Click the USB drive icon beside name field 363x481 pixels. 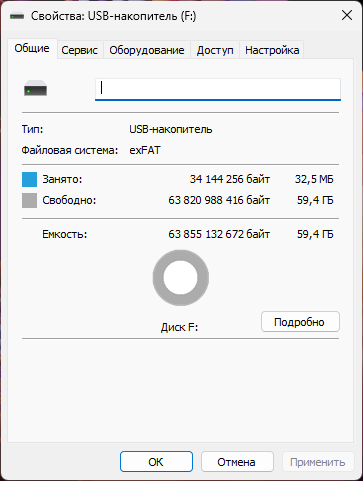[x=35, y=88]
